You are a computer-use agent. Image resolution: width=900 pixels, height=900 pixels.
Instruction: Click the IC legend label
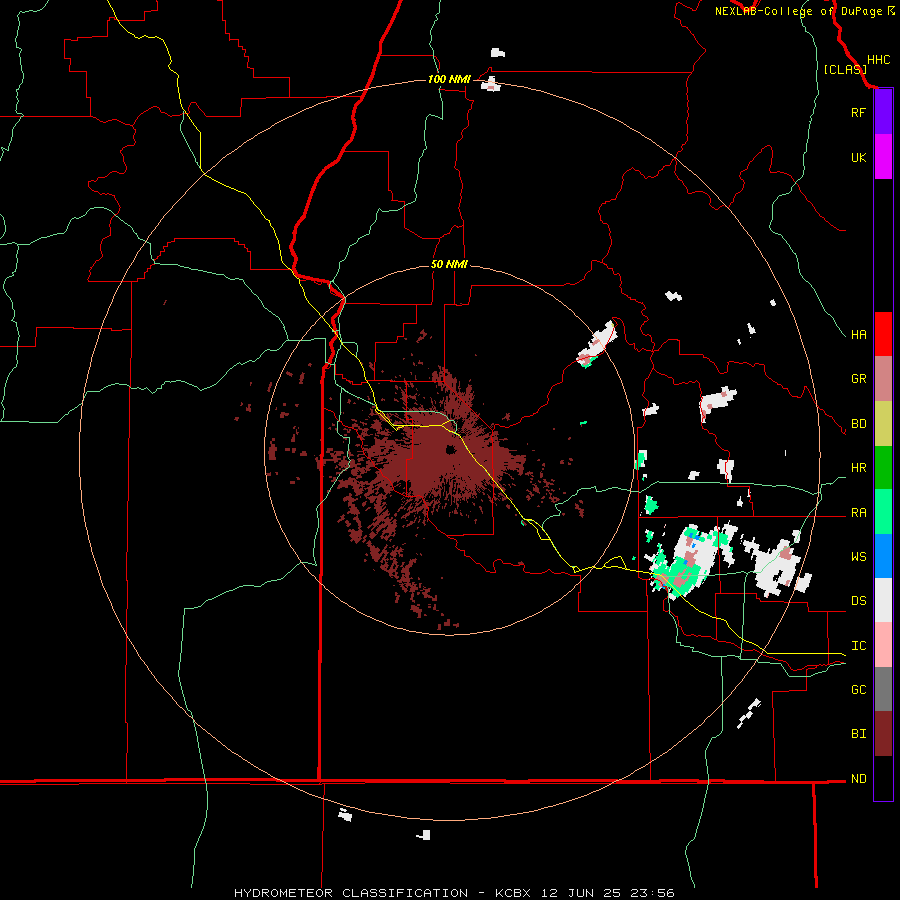858,646
